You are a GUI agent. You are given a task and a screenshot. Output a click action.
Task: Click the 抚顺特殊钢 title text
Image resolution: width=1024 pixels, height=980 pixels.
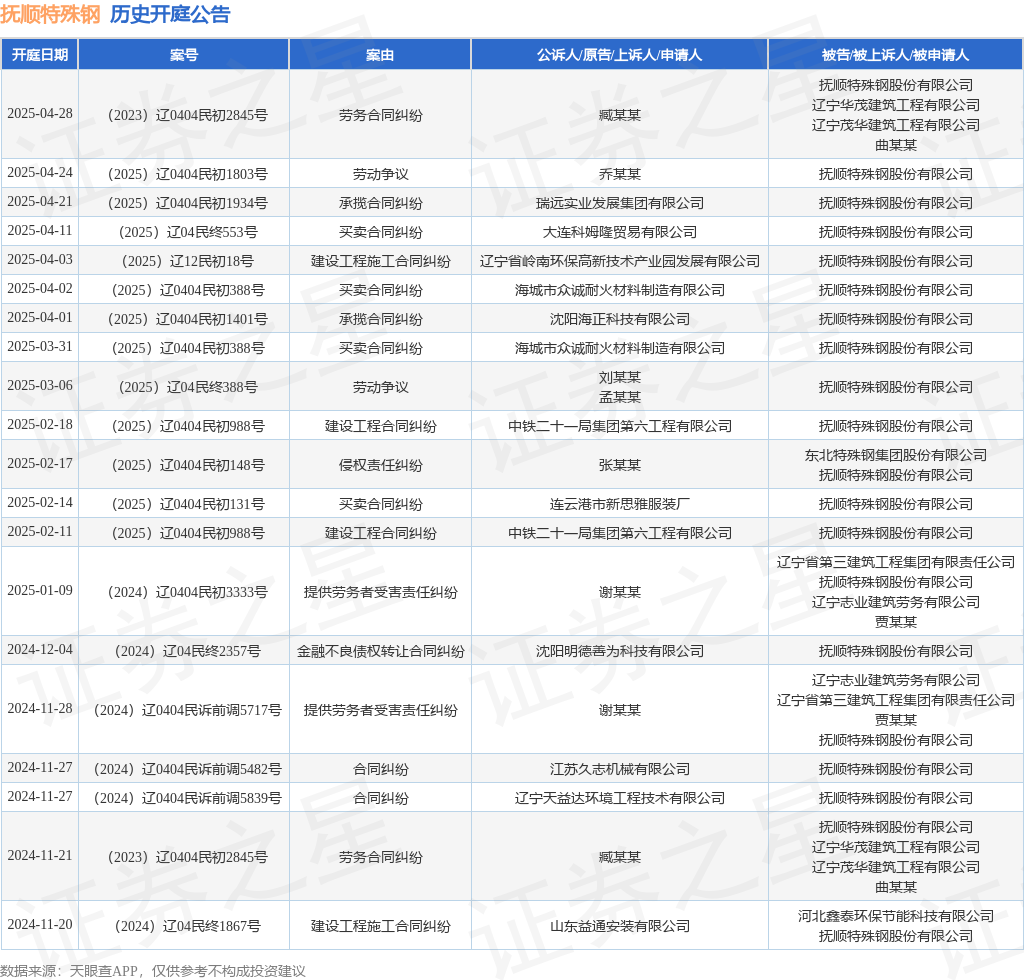pos(50,14)
